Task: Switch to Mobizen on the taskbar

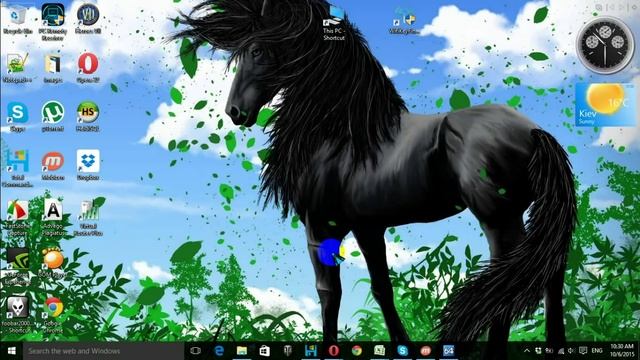Action: 426,351
